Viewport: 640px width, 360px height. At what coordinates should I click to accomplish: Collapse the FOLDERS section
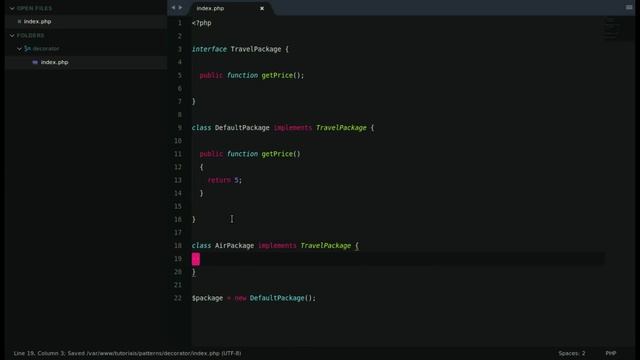coord(12,36)
